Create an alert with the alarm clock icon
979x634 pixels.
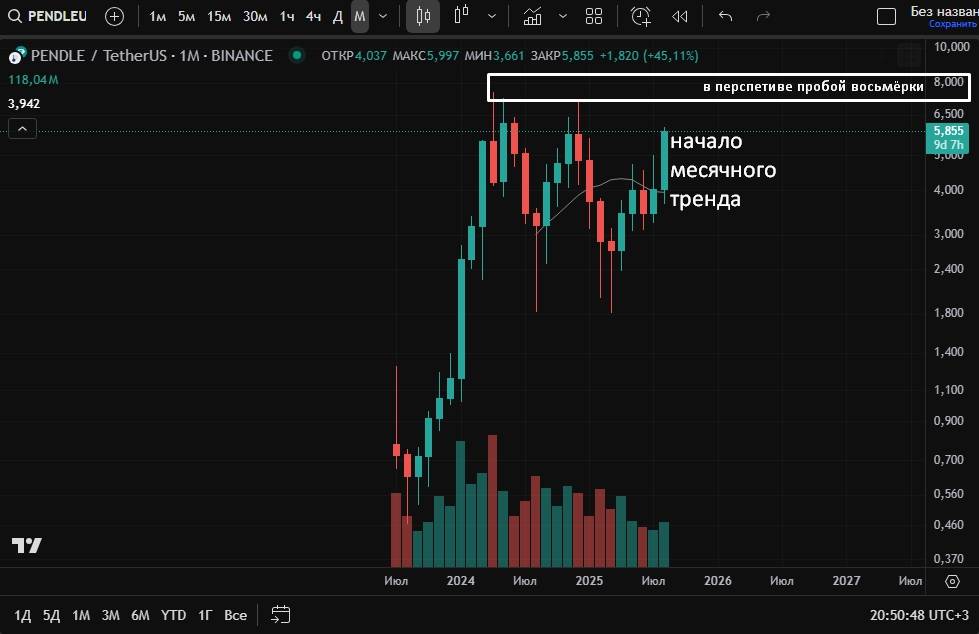coord(641,16)
